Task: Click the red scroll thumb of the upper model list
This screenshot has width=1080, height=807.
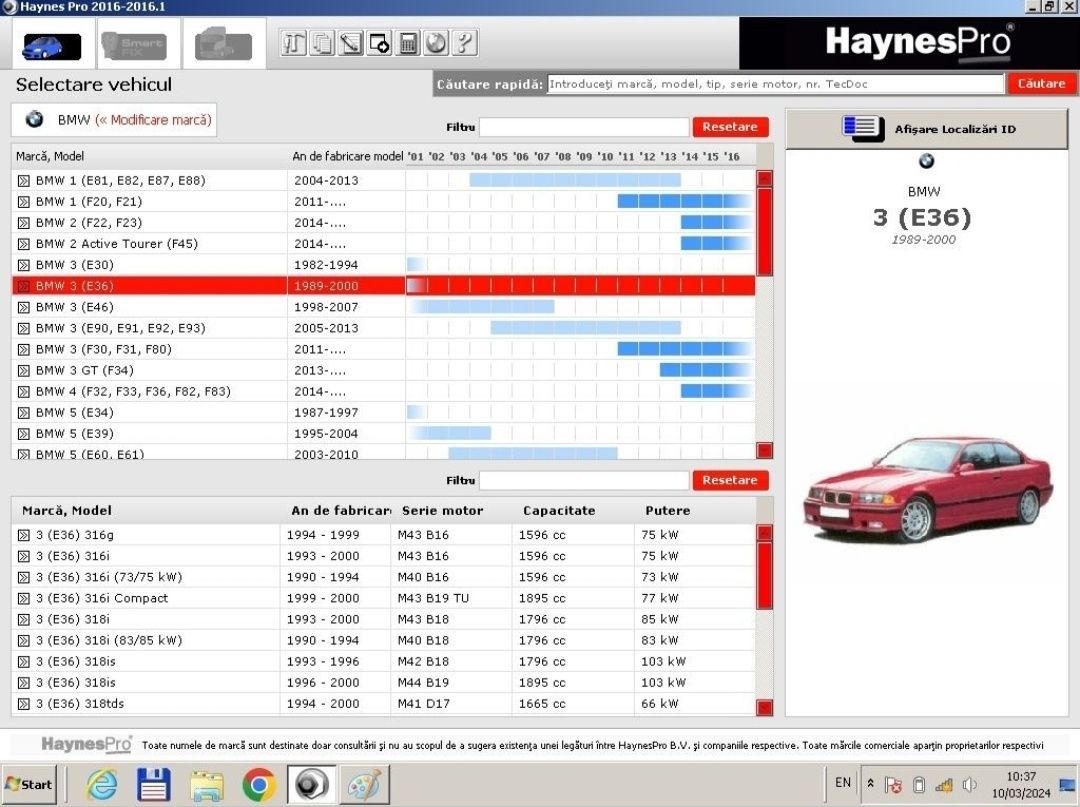Action: point(765,231)
